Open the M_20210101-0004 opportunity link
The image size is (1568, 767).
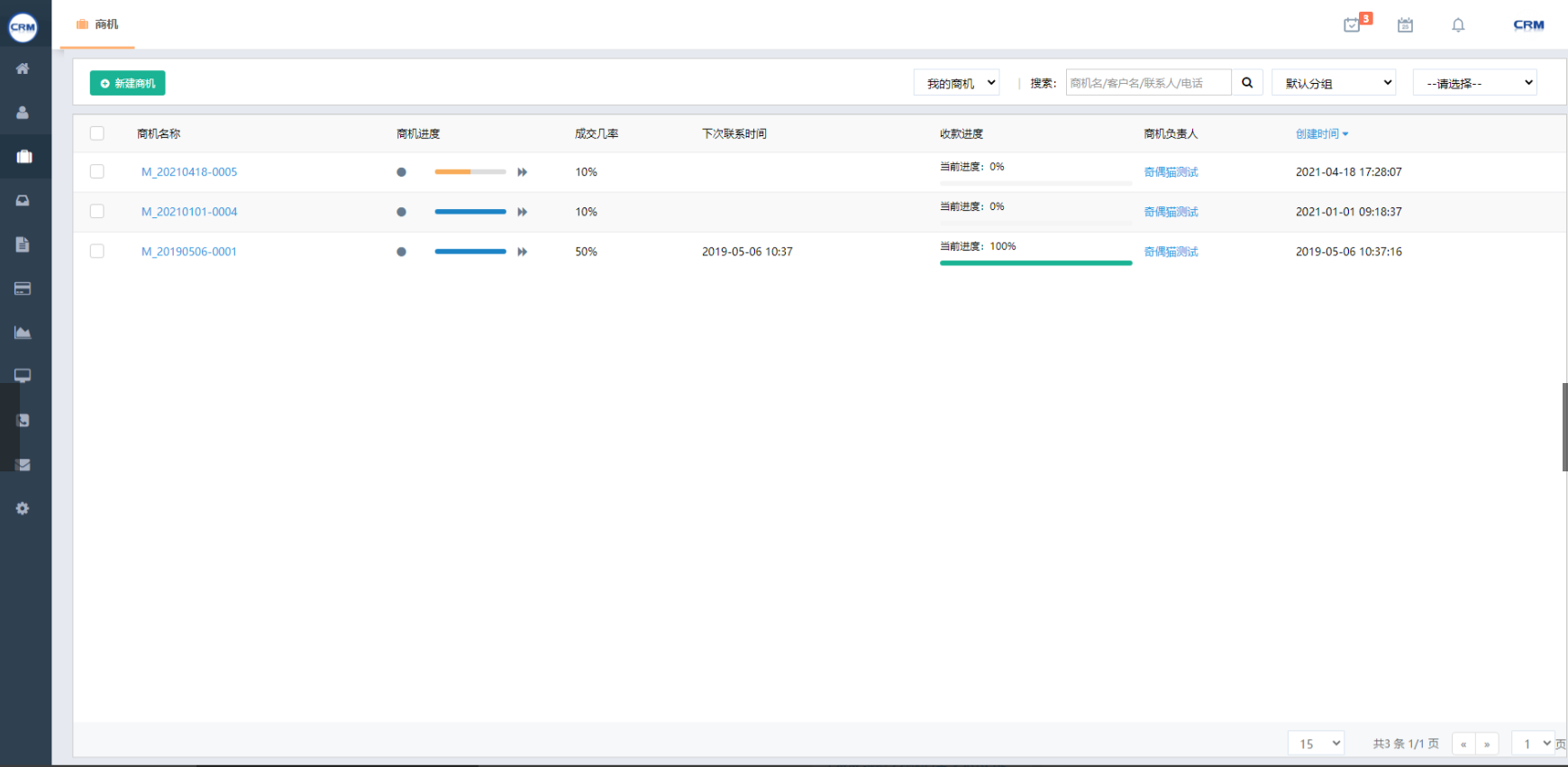pos(189,212)
